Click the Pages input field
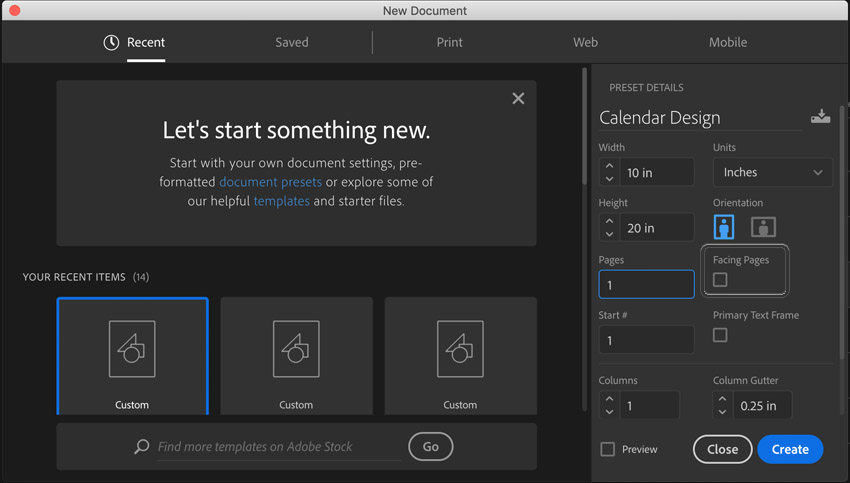The height and width of the screenshot is (483, 850). point(646,285)
